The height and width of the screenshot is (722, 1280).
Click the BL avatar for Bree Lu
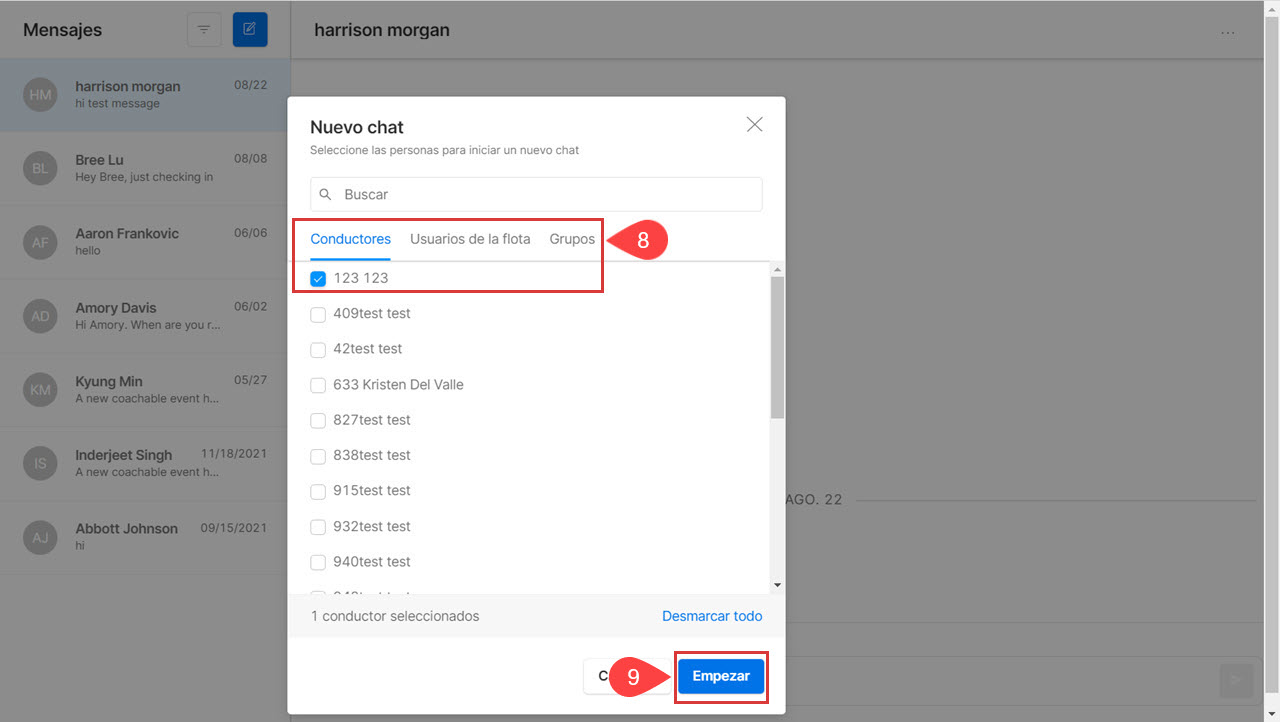click(40, 168)
